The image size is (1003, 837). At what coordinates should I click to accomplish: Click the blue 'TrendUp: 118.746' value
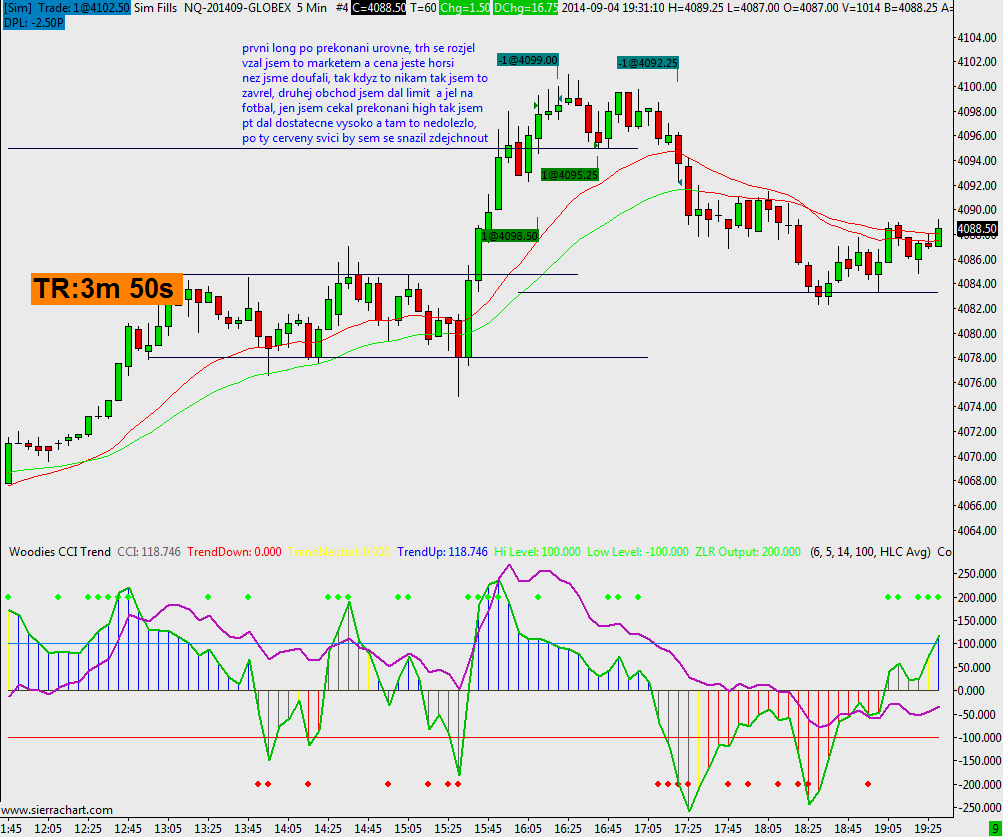click(x=442, y=552)
